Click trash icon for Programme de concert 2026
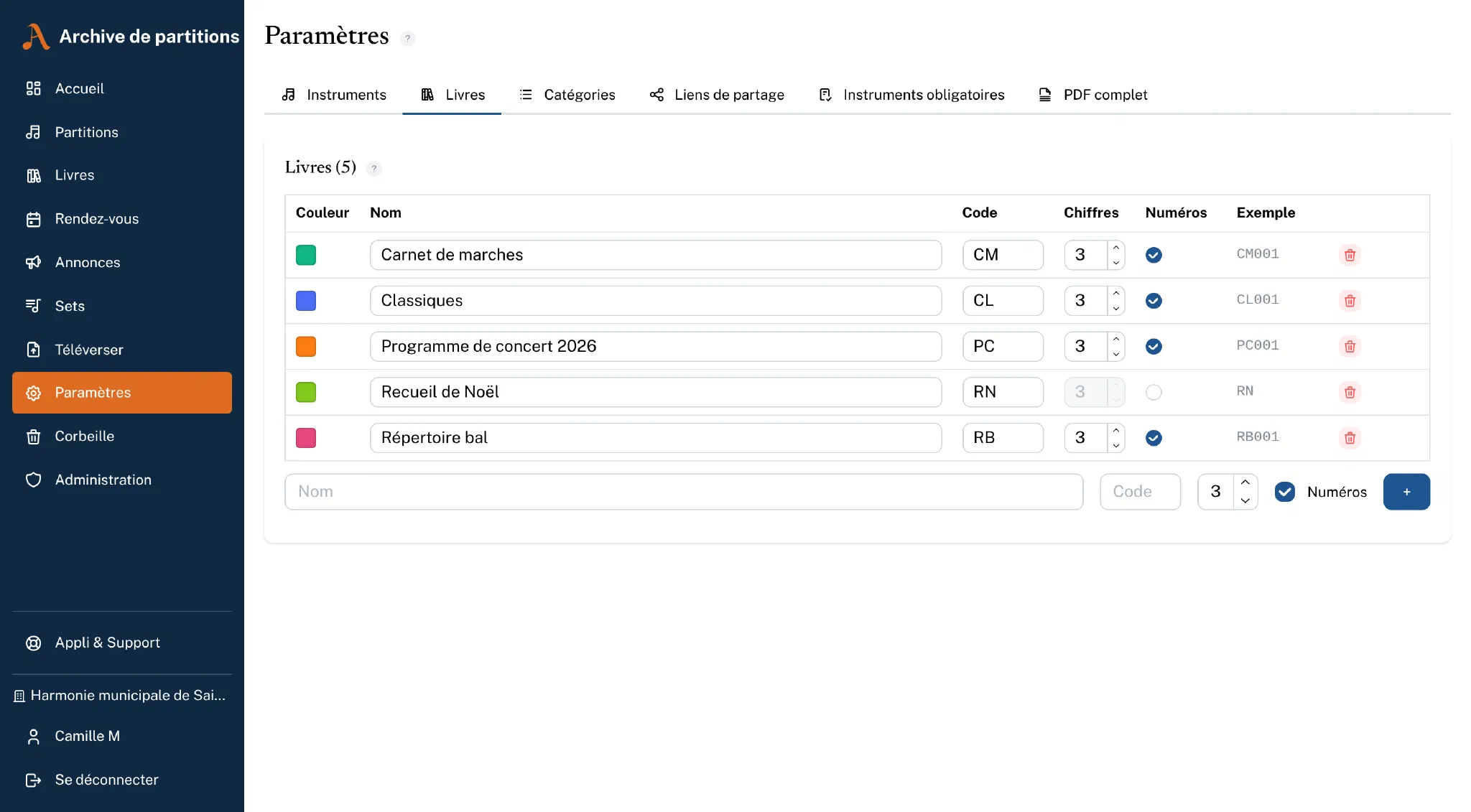This screenshot has height=812, width=1471. 1350,346
